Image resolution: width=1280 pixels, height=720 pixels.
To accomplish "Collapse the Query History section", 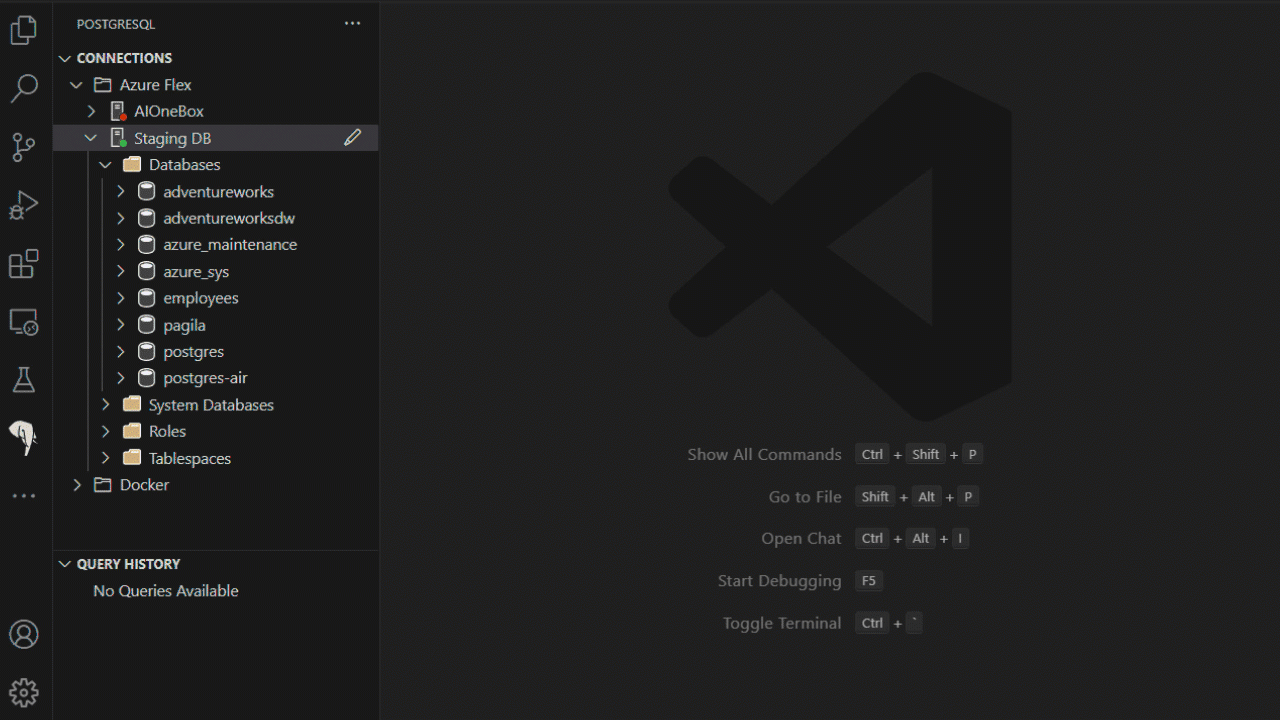I will pos(65,564).
